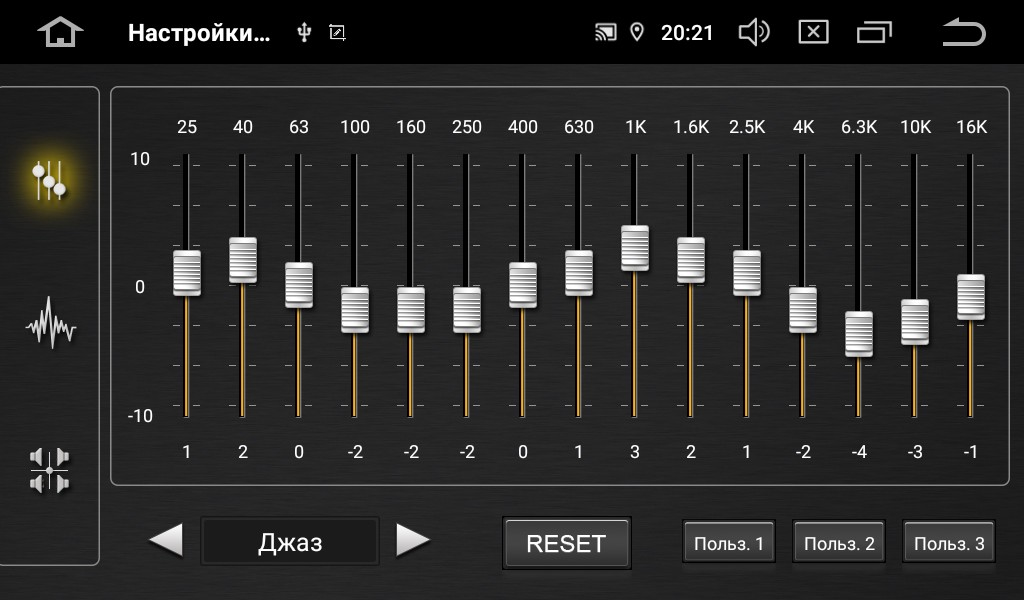Viewport: 1024px width, 600px height.
Task: Click the 20:21 clock
Action: pos(687,33)
